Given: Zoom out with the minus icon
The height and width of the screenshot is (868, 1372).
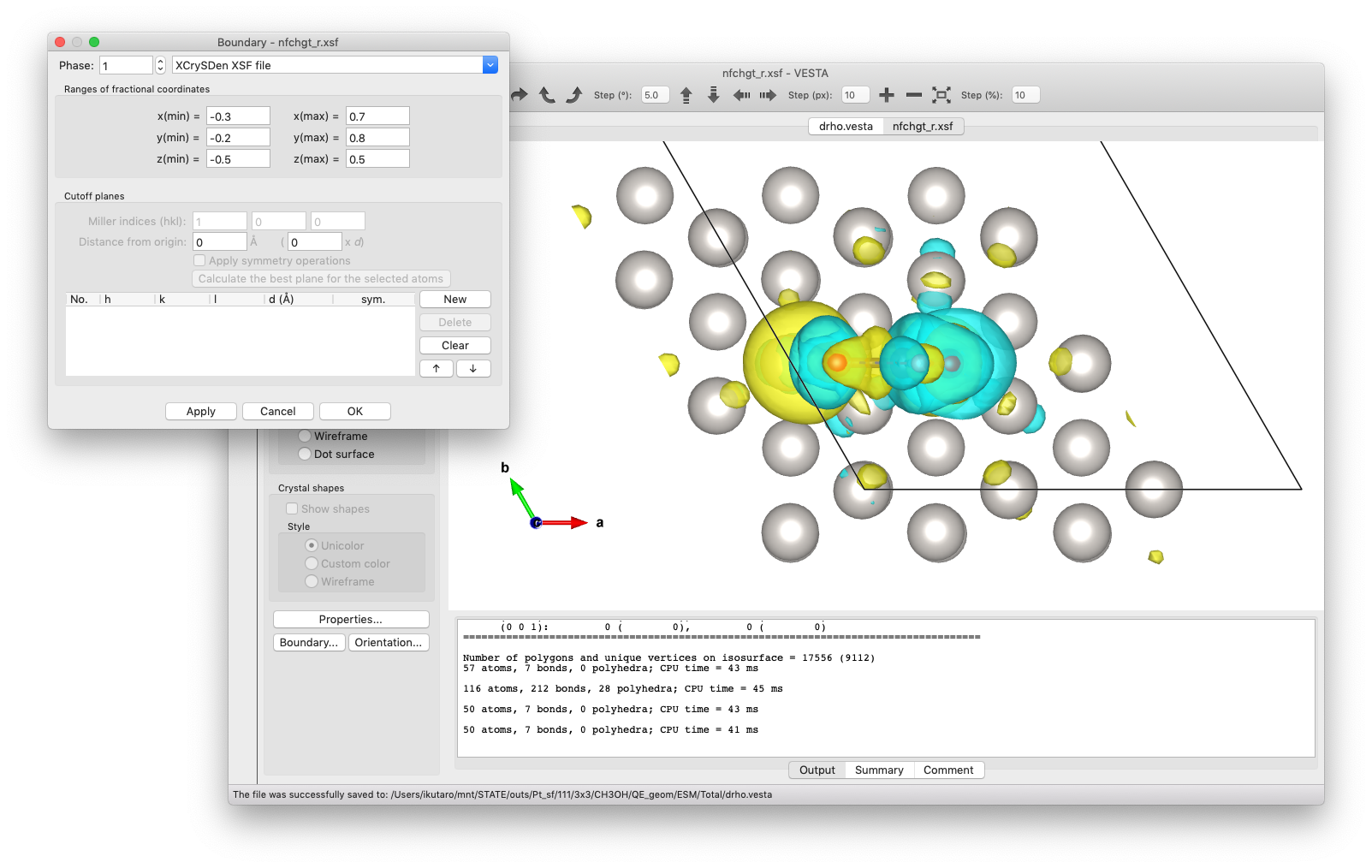Looking at the screenshot, I should pyautogui.click(x=913, y=95).
